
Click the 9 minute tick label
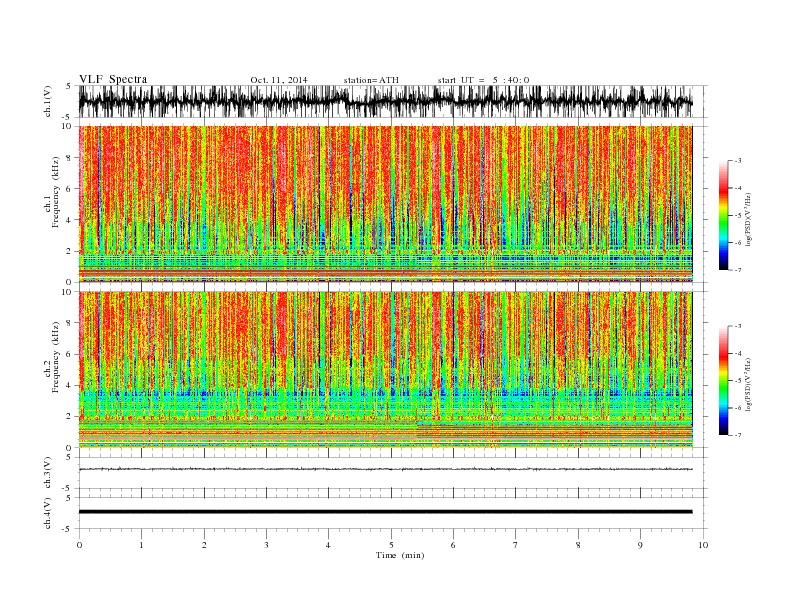pos(640,545)
